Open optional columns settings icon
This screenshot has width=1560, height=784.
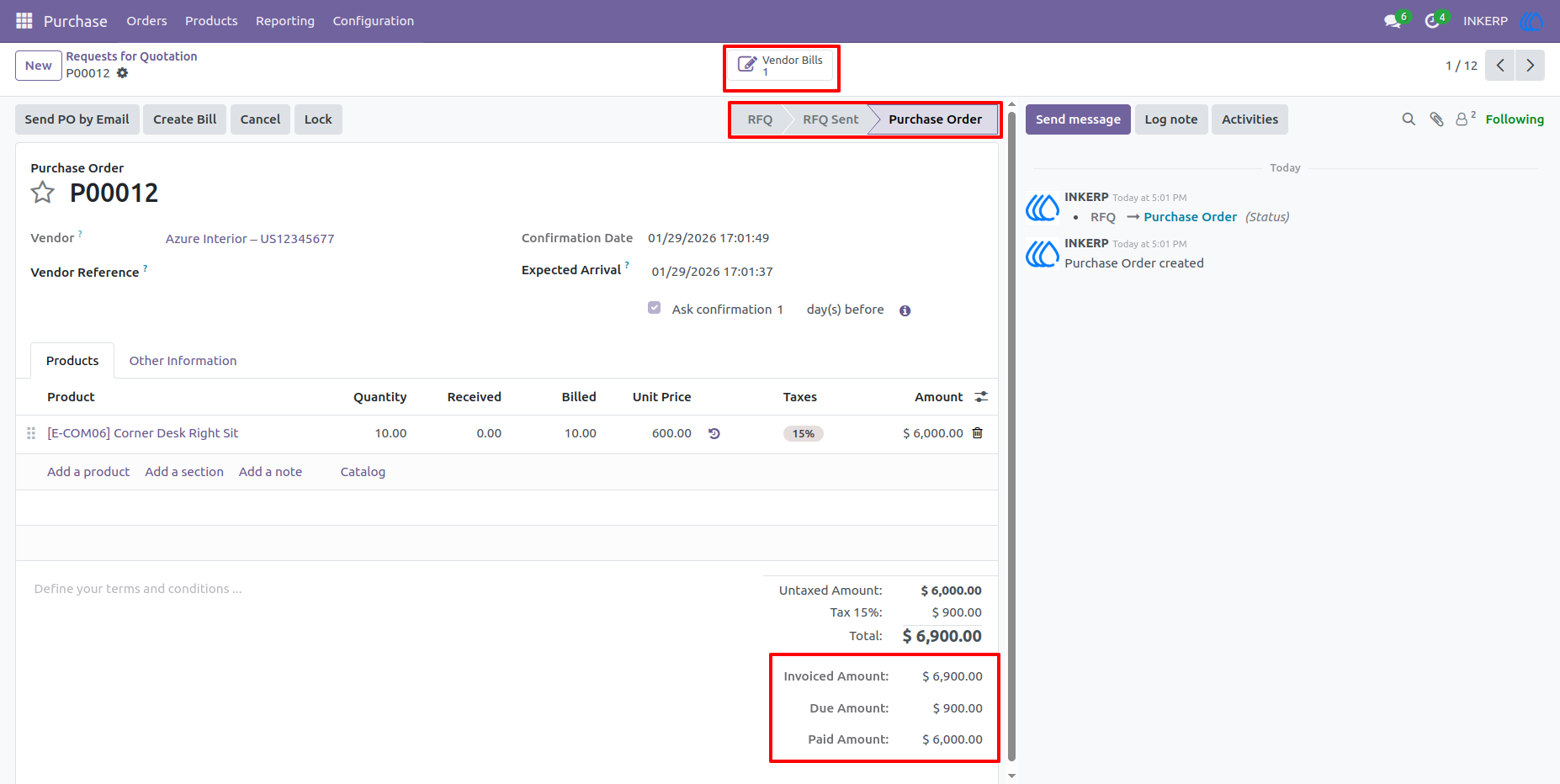tap(981, 397)
